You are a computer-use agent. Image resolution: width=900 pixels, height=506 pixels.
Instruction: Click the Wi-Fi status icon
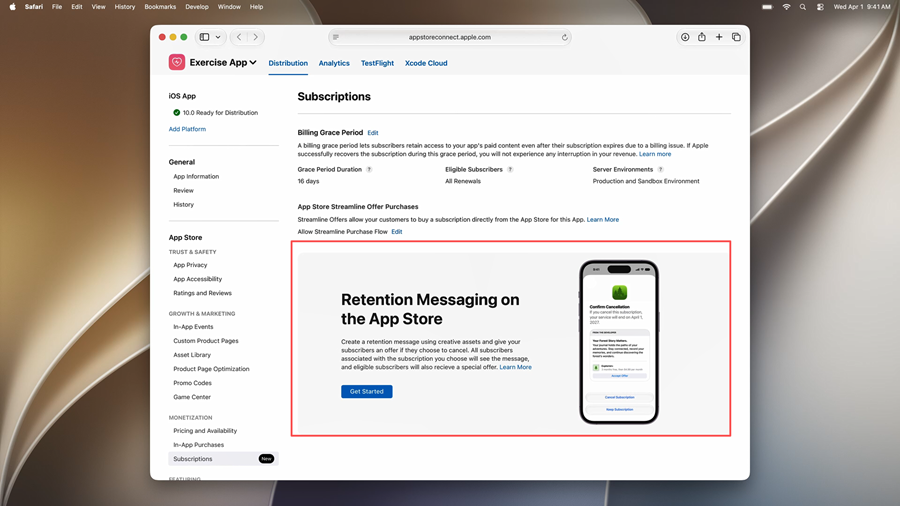click(786, 7)
